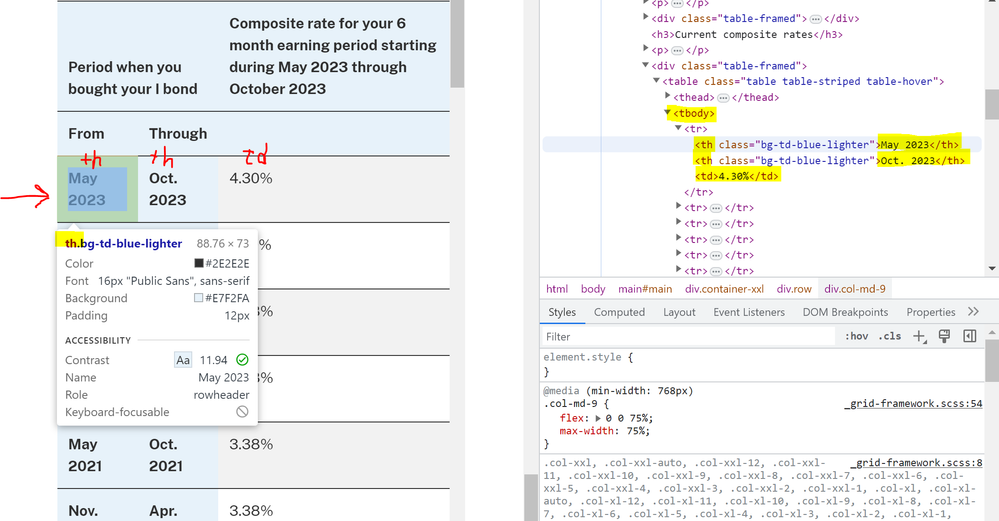The width and height of the screenshot is (999, 521).
Task: Expand the collapsed thead node
Action: 667,96
